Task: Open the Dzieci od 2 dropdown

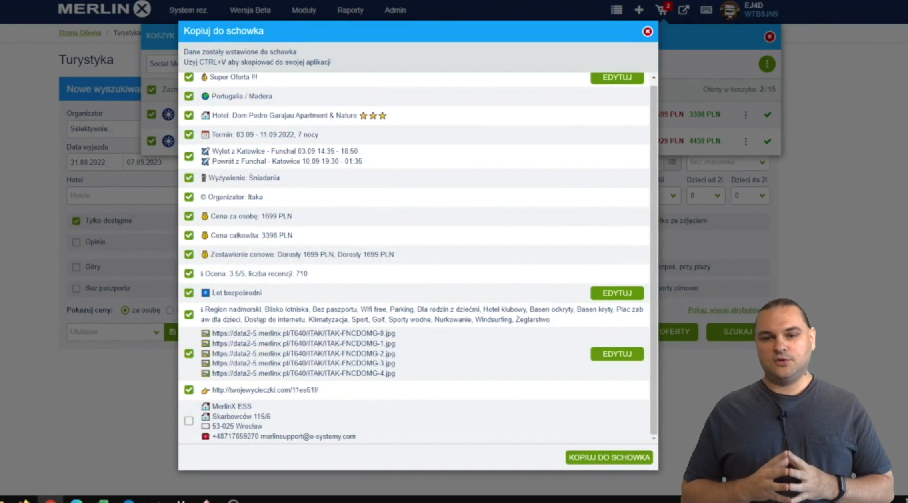Action: (705, 196)
